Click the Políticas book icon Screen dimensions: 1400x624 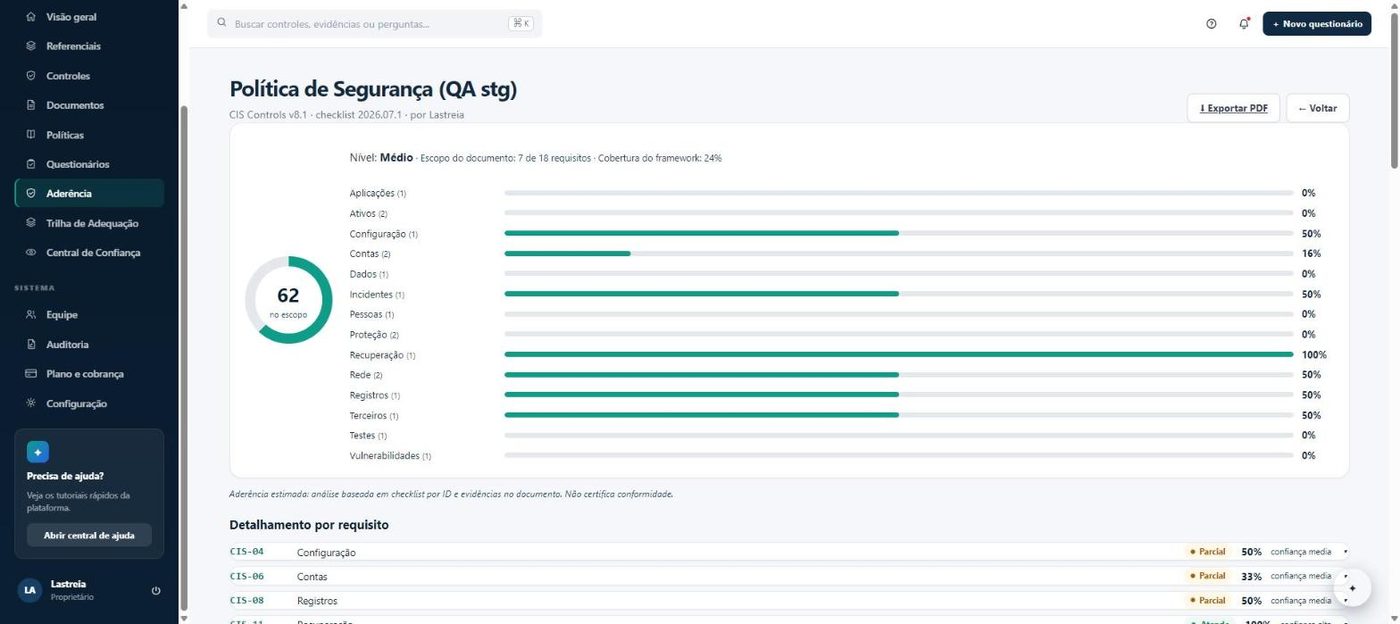click(31, 135)
